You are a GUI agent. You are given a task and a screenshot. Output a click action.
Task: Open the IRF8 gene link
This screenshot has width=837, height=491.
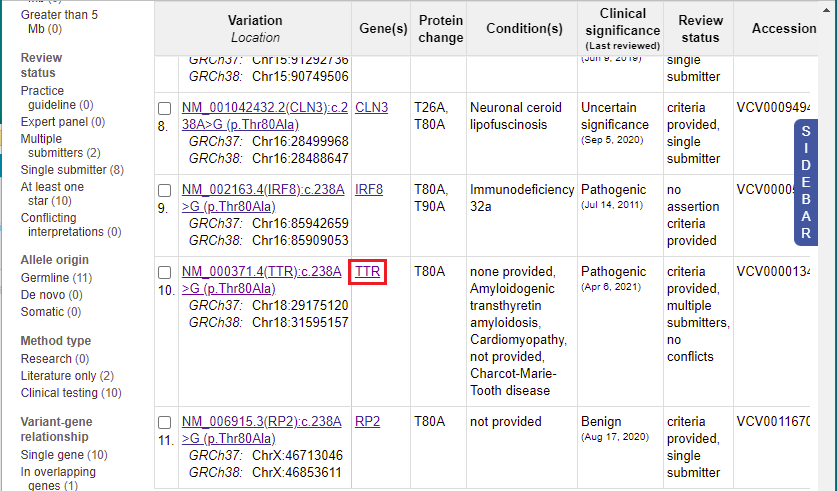click(369, 189)
